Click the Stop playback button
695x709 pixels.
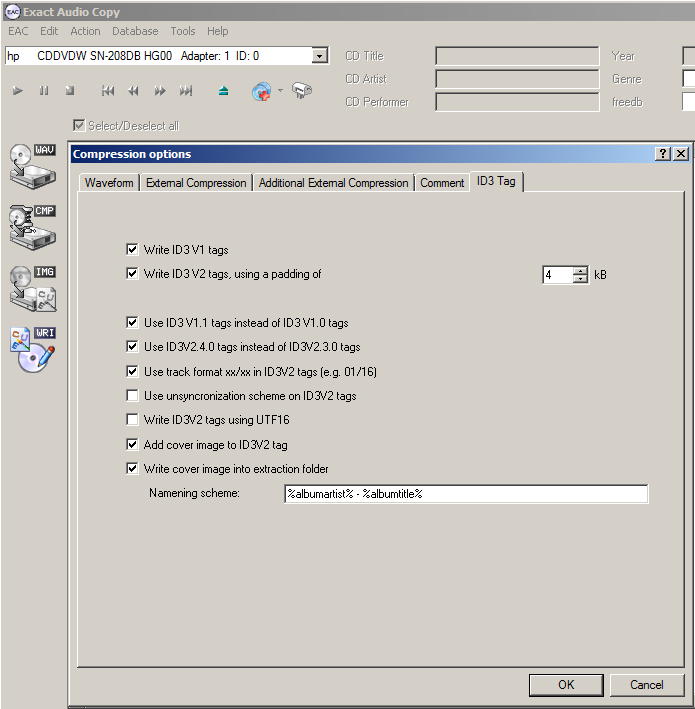[70, 91]
